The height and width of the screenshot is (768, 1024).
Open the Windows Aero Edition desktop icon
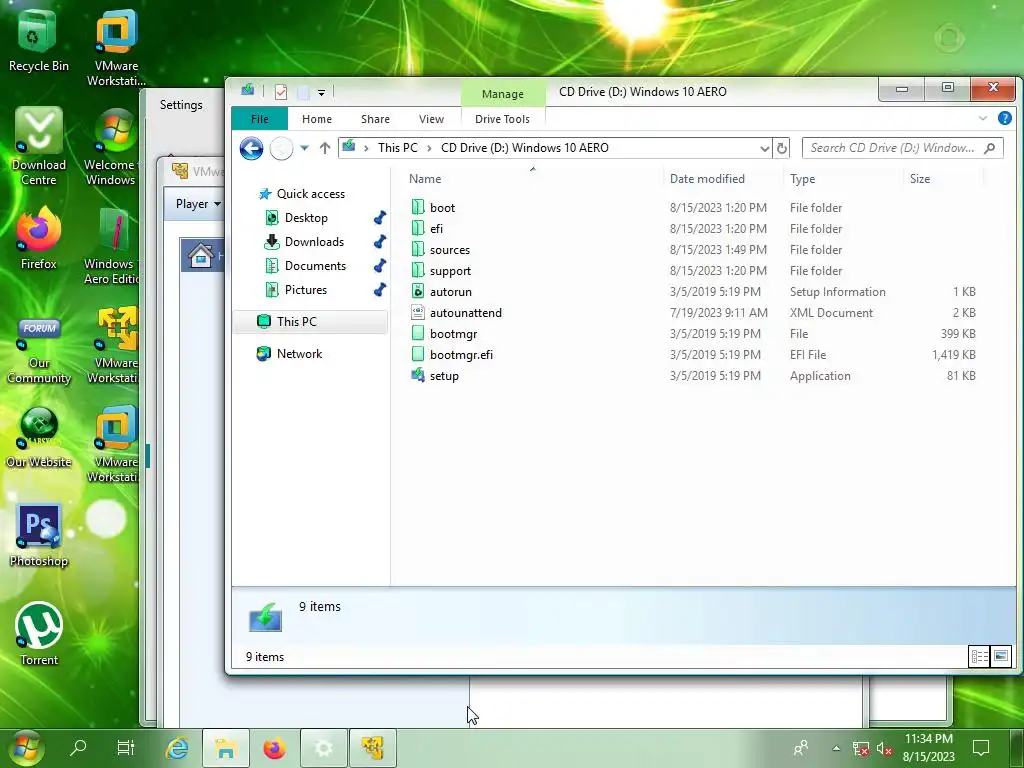[x=112, y=246]
